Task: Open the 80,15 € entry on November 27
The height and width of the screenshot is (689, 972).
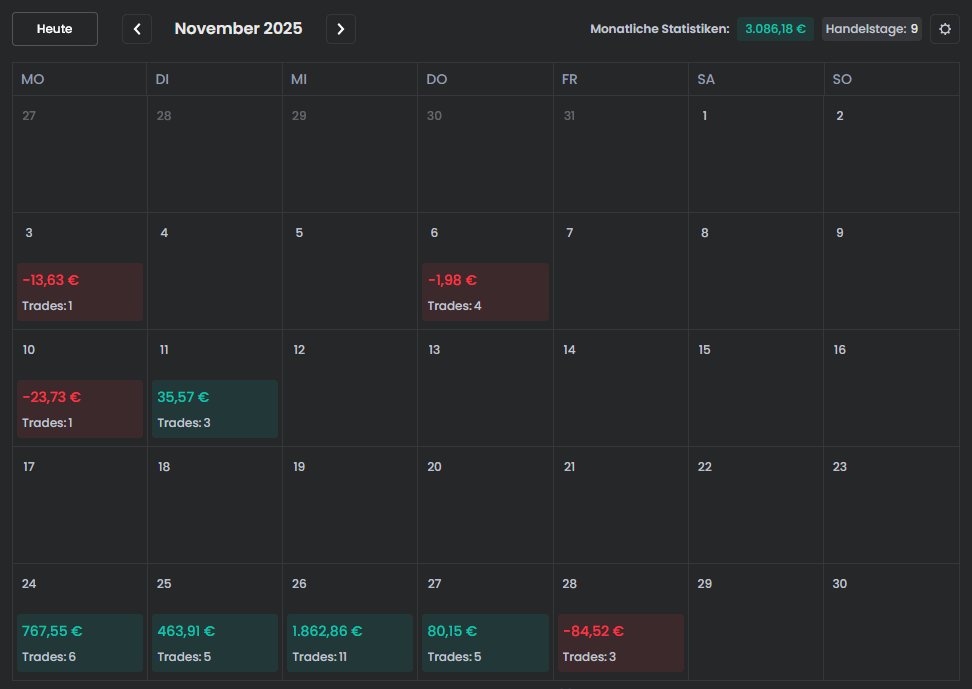Action: coord(485,643)
